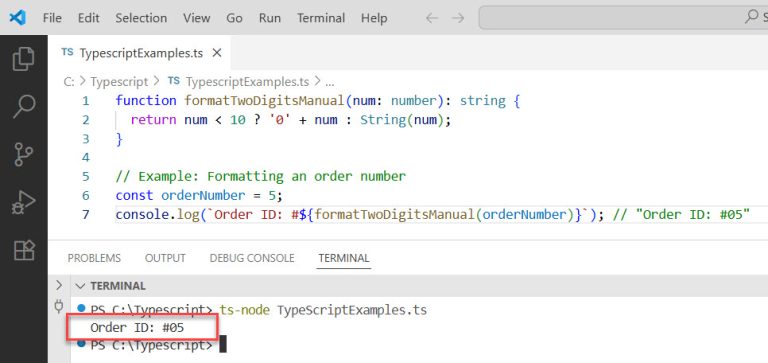Click the Typescript breadcrumb folder
The image size is (768, 363).
point(119,81)
